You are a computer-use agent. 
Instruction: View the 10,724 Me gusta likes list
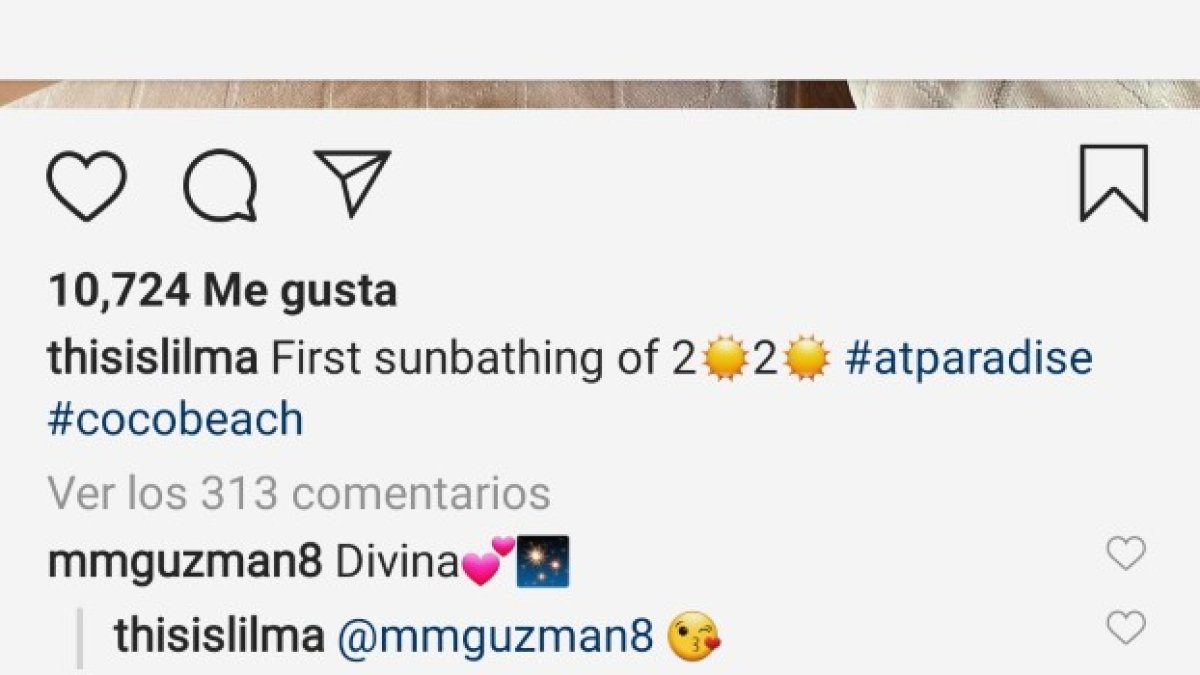click(x=222, y=291)
